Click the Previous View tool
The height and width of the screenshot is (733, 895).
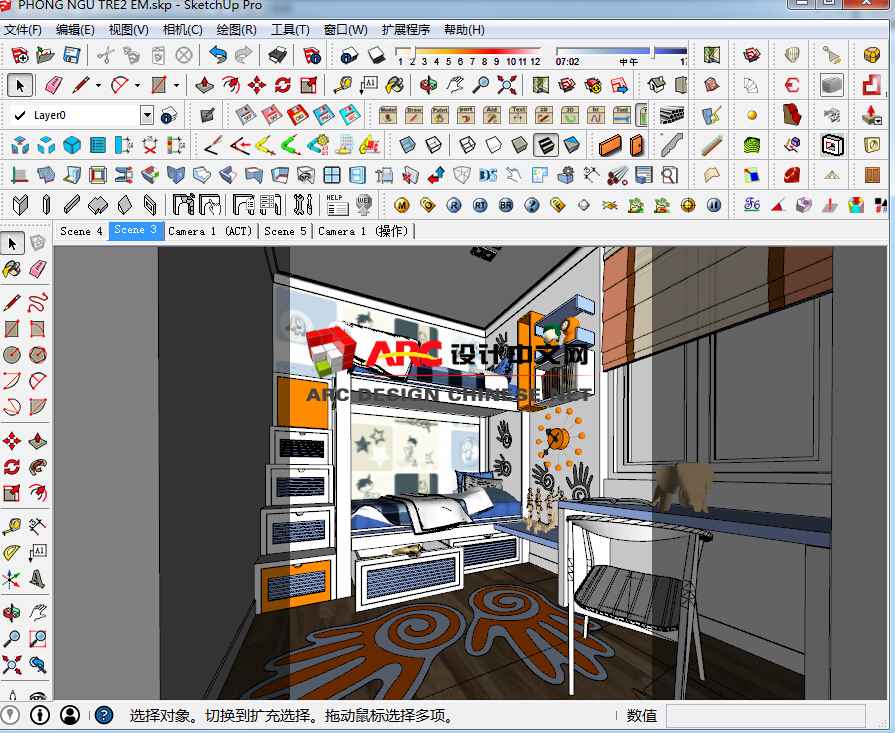(38, 664)
